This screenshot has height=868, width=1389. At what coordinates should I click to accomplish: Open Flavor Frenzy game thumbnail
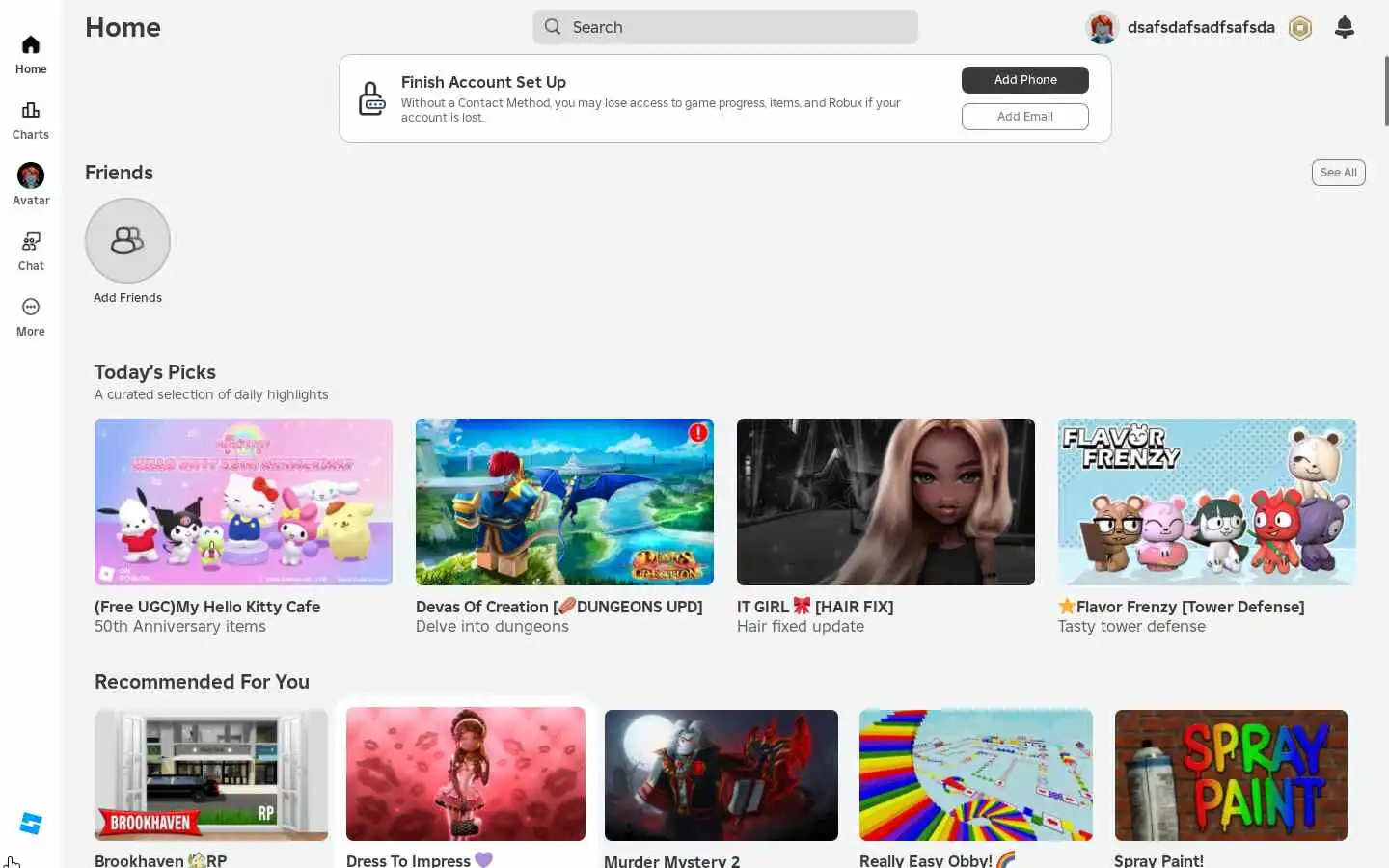click(1207, 502)
